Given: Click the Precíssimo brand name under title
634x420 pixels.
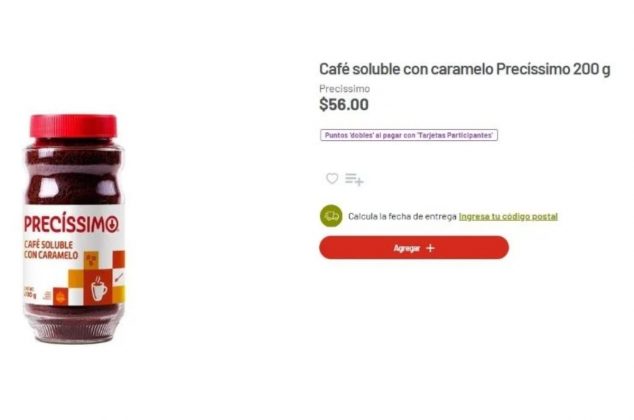Looking at the screenshot, I should pos(344,89).
